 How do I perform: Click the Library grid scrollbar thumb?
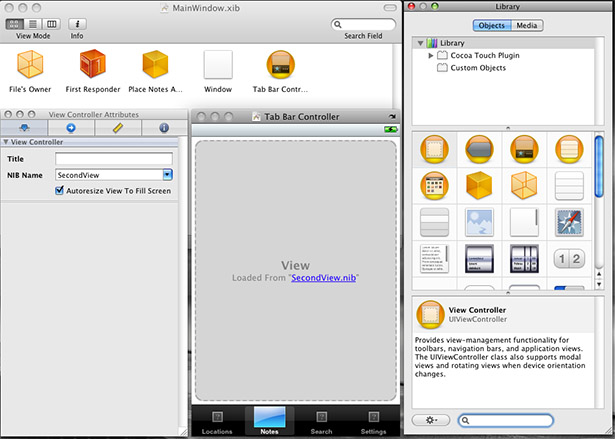tap(599, 166)
